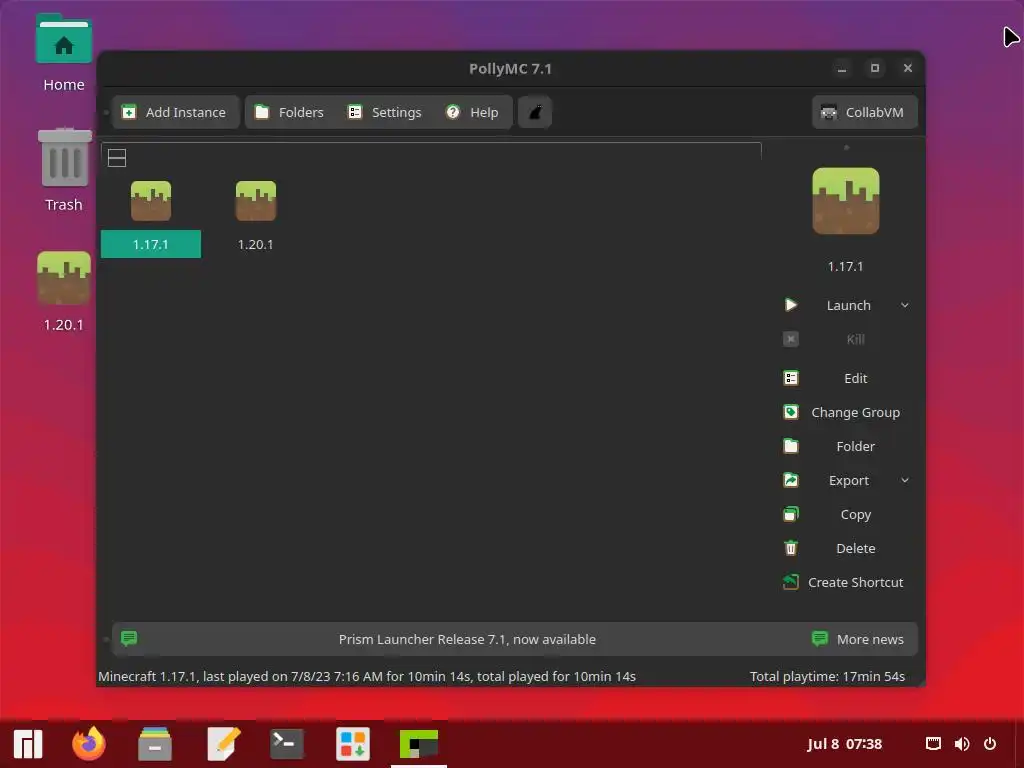Click the Edit list icon

click(x=791, y=378)
